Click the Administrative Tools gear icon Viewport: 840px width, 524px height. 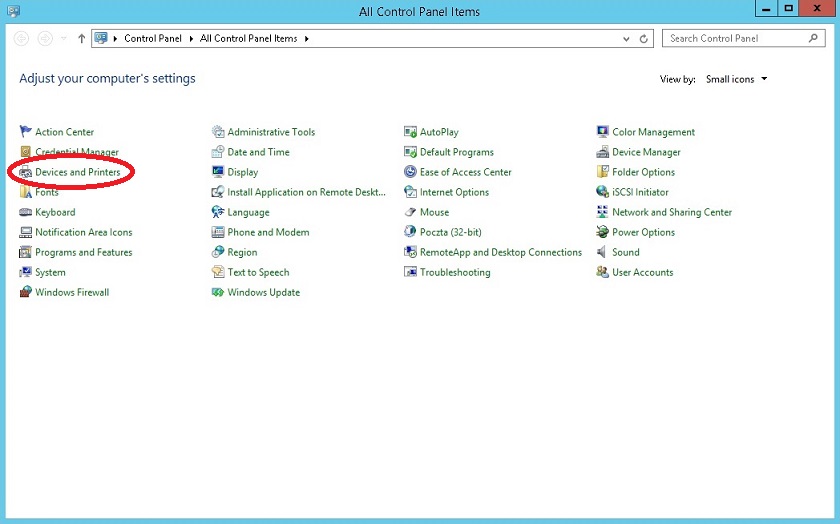(218, 131)
